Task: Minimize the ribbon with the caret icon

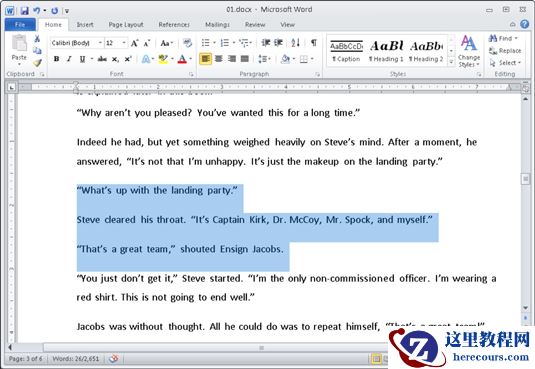Action: 512,24
